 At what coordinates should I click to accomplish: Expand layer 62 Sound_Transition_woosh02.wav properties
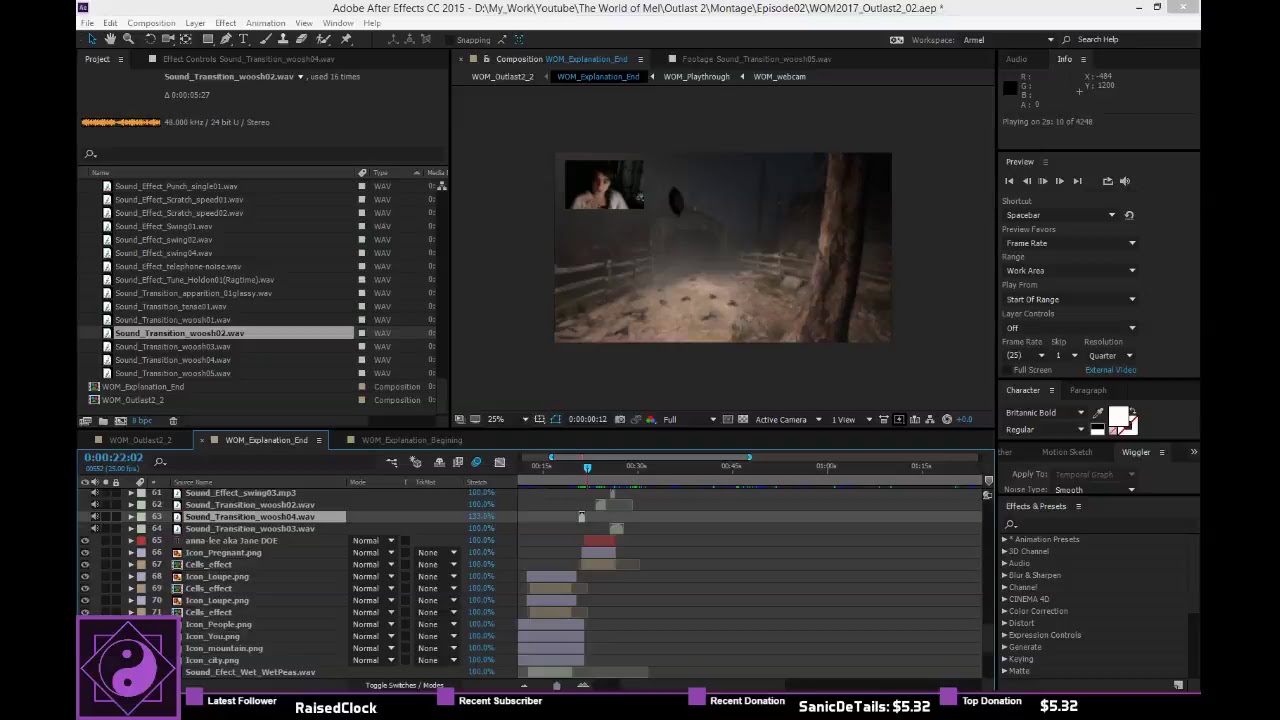[x=131, y=505]
